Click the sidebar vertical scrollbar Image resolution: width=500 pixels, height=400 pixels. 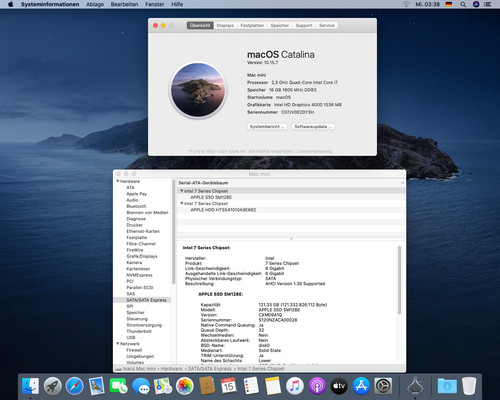173,232
